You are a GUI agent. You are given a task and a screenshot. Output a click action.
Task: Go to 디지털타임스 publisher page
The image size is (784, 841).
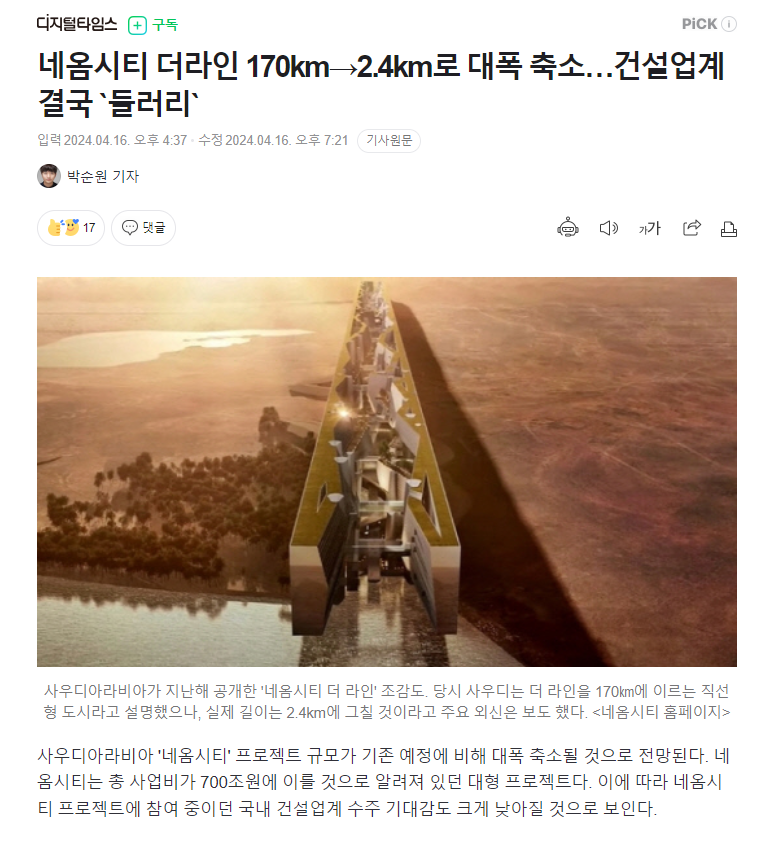click(77, 24)
